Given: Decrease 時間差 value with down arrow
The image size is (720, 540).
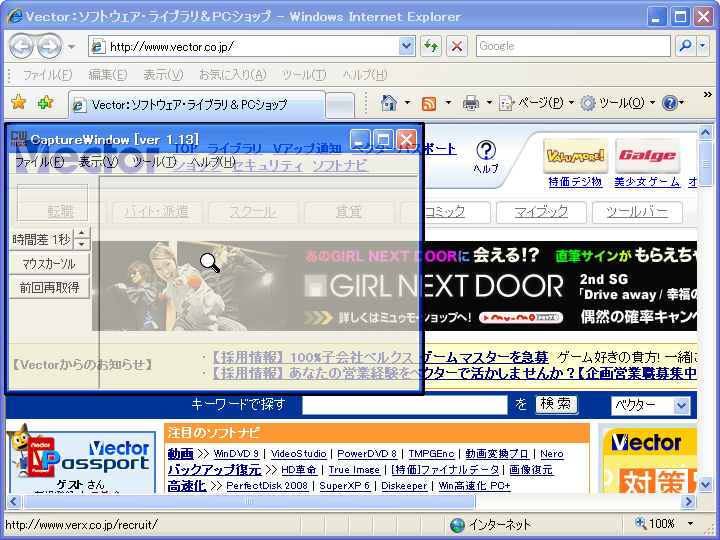Looking at the screenshot, I should (82, 244).
